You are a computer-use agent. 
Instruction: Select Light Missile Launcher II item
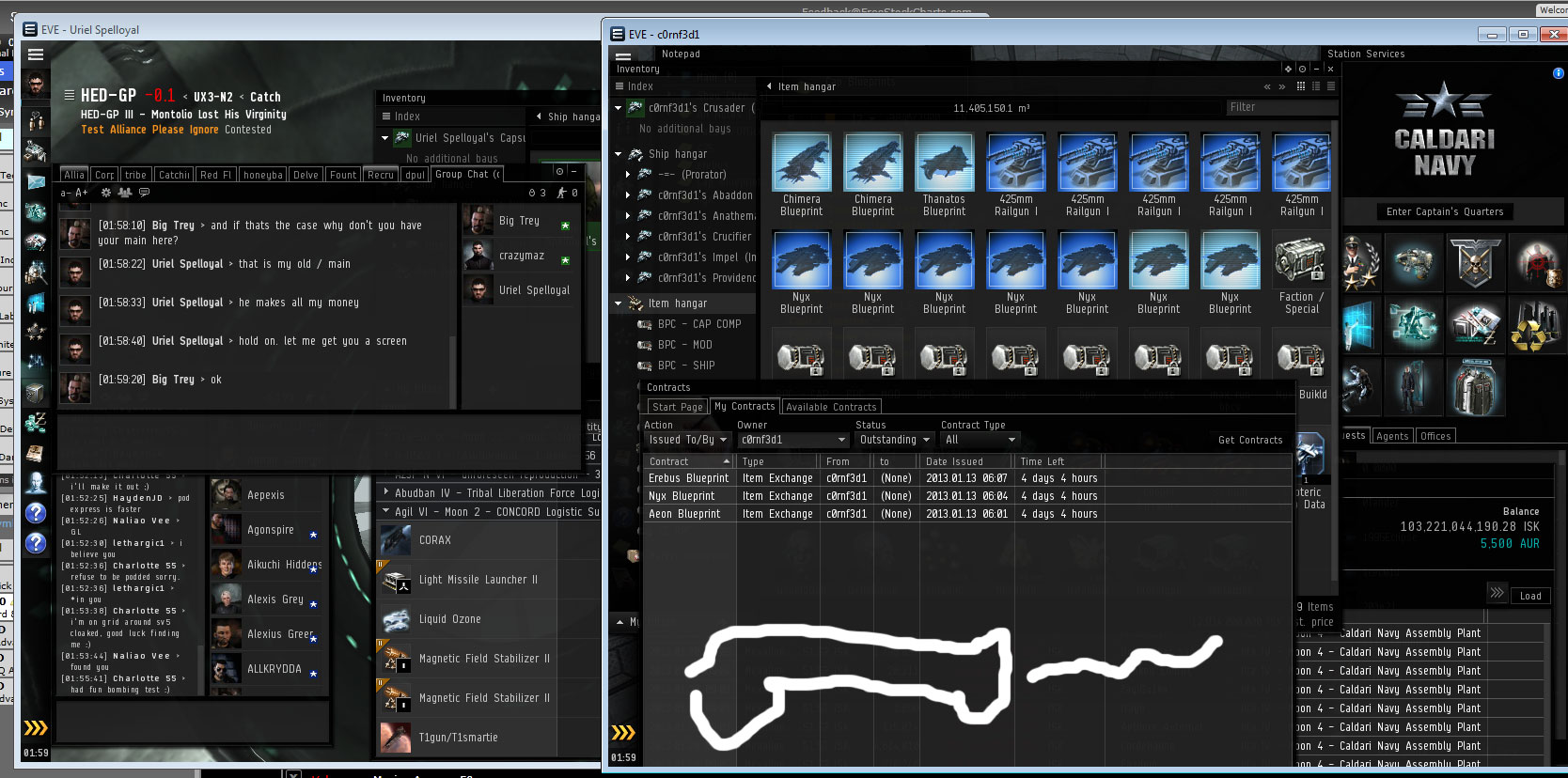[x=487, y=580]
